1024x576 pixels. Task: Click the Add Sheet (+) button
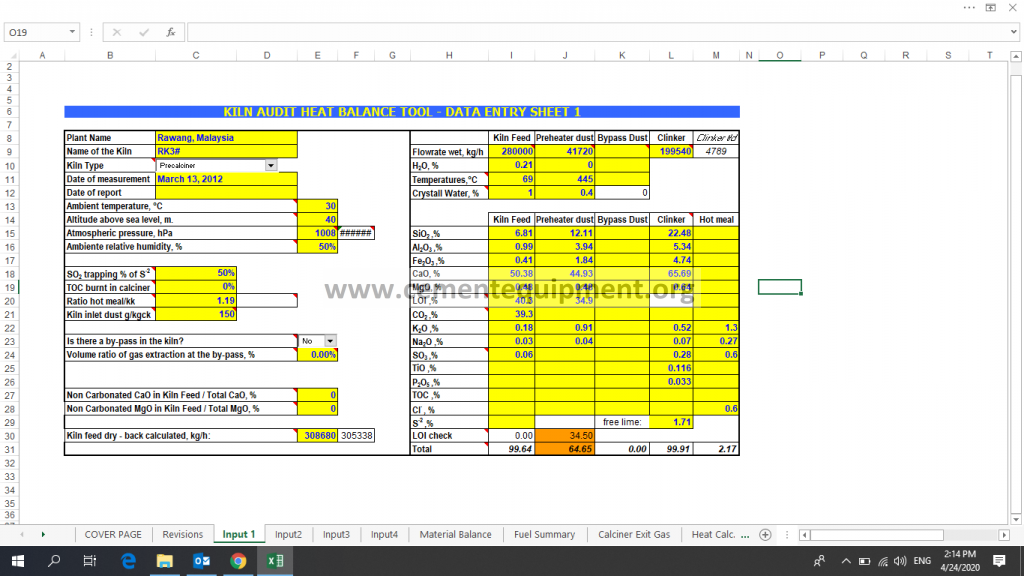tap(765, 535)
